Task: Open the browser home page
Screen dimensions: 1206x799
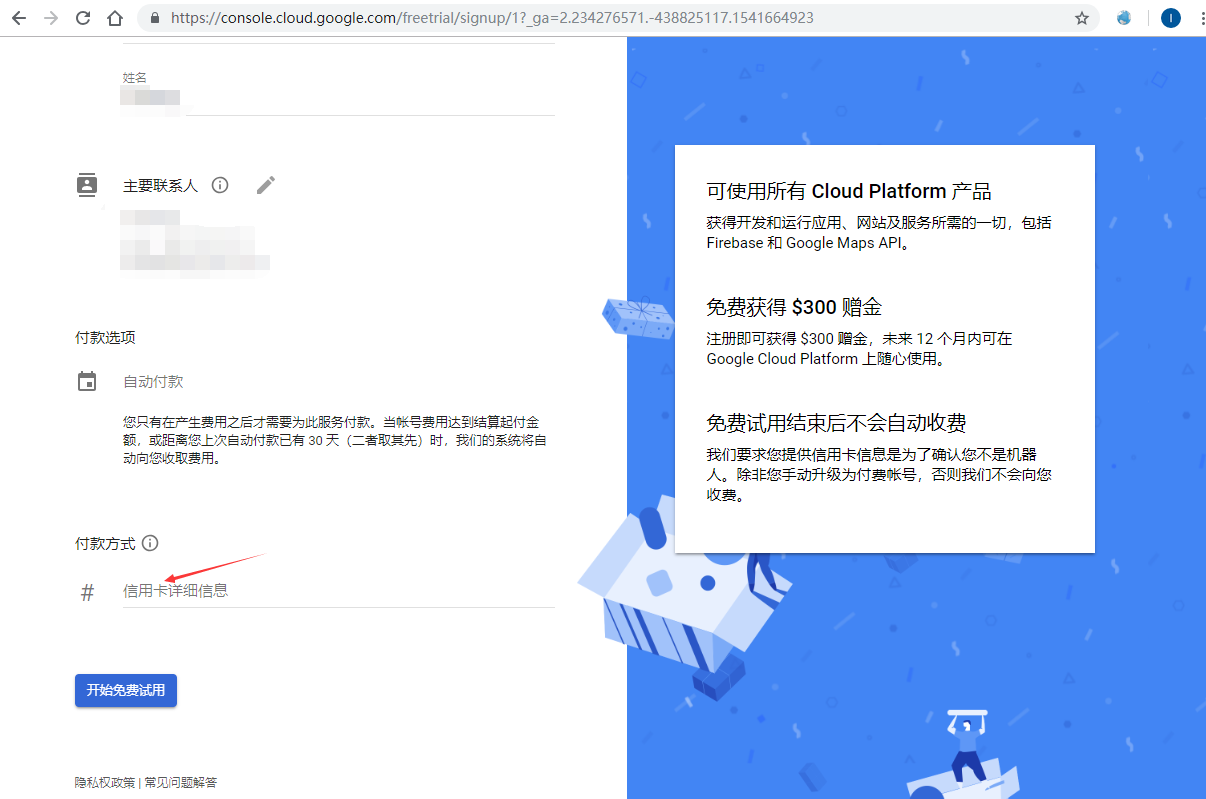Action: 115,18
